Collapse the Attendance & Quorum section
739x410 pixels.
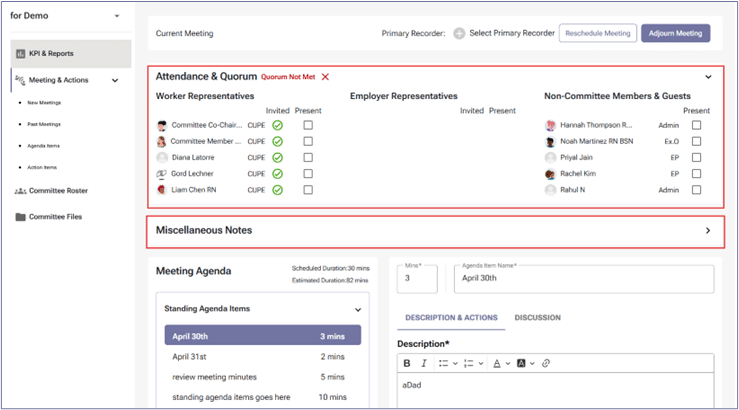[x=708, y=77]
